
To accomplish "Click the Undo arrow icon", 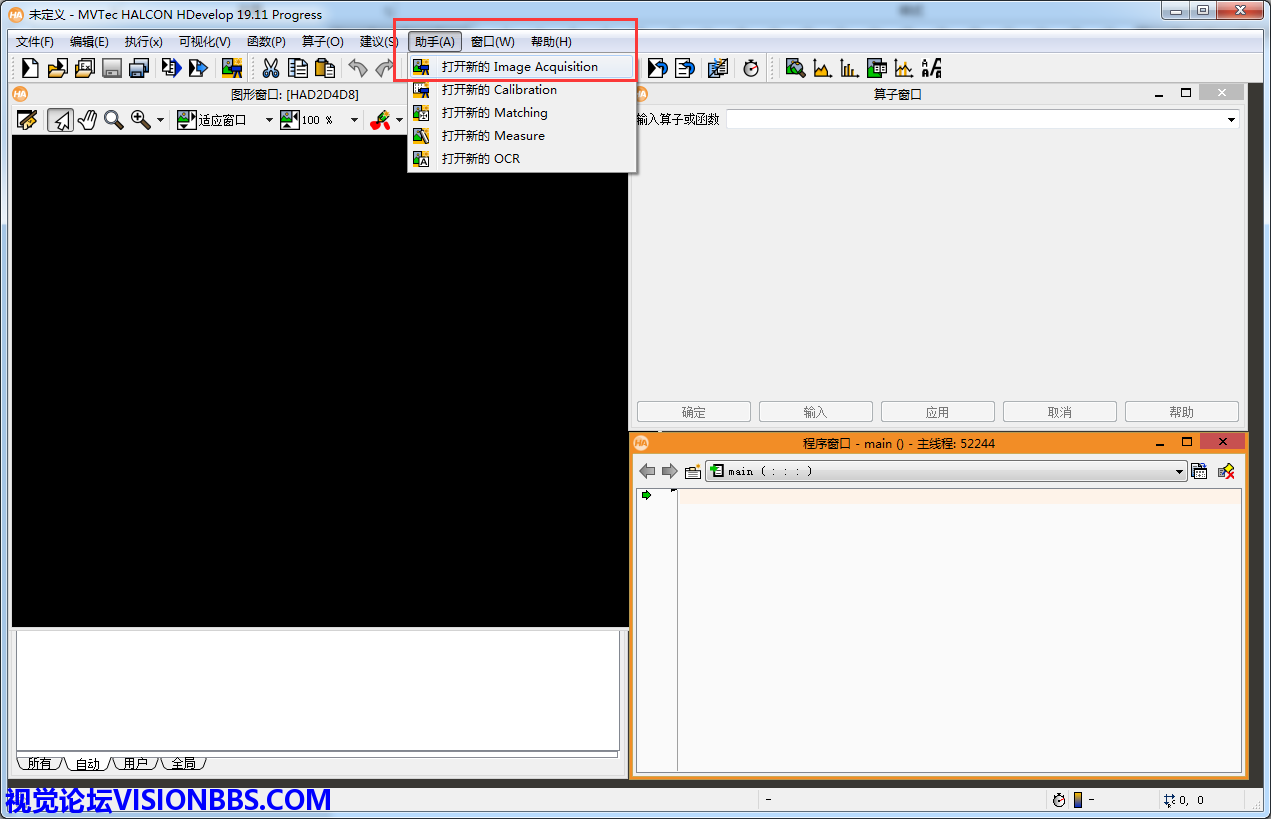I will pos(357,68).
